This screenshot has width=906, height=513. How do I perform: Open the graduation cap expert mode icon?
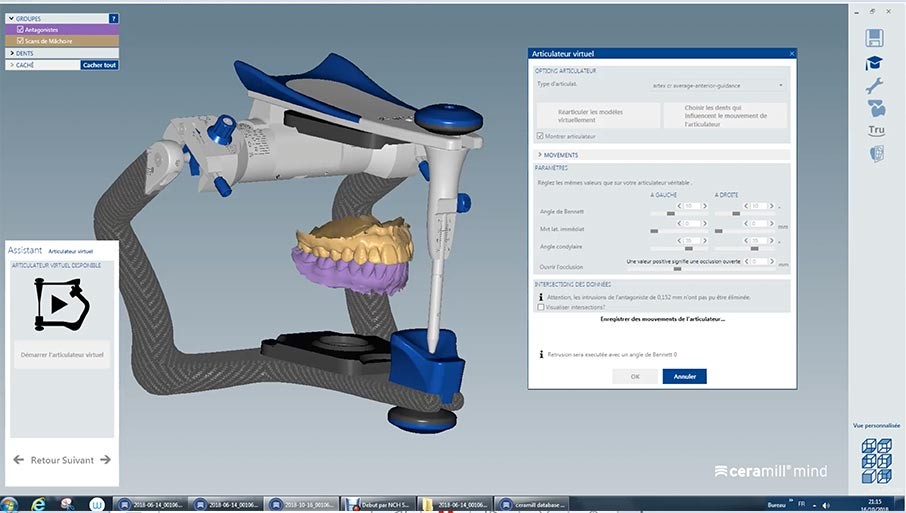coord(875,63)
